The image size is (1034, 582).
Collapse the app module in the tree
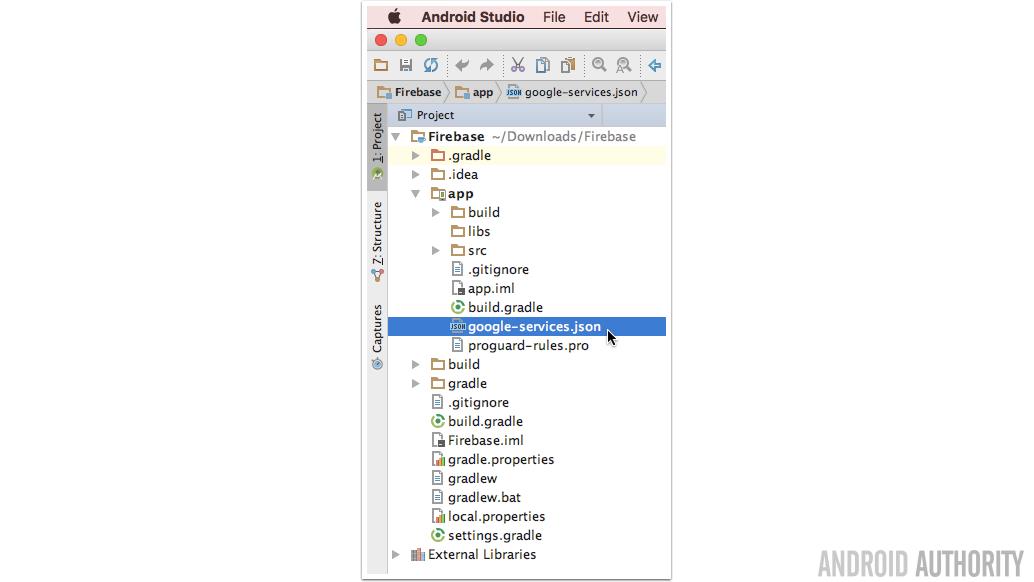[x=416, y=193]
